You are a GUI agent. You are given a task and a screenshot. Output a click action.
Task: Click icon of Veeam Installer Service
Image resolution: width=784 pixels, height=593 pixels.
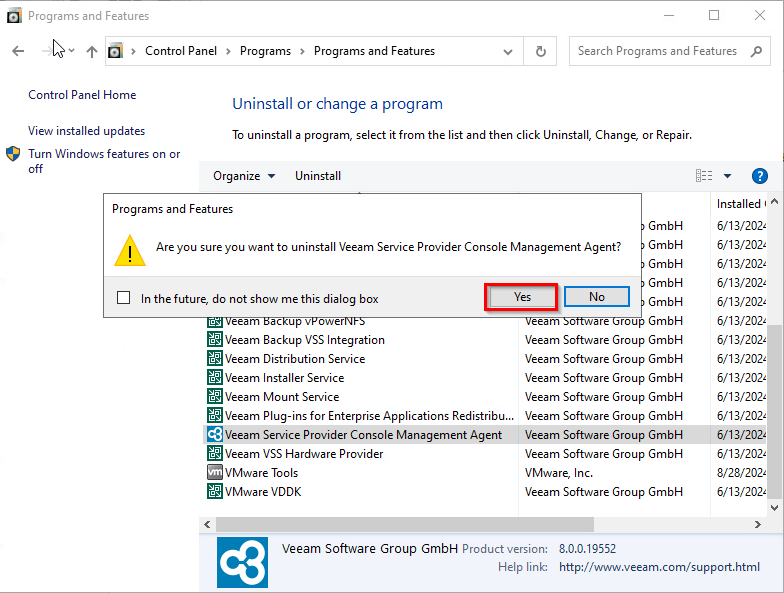[215, 378]
